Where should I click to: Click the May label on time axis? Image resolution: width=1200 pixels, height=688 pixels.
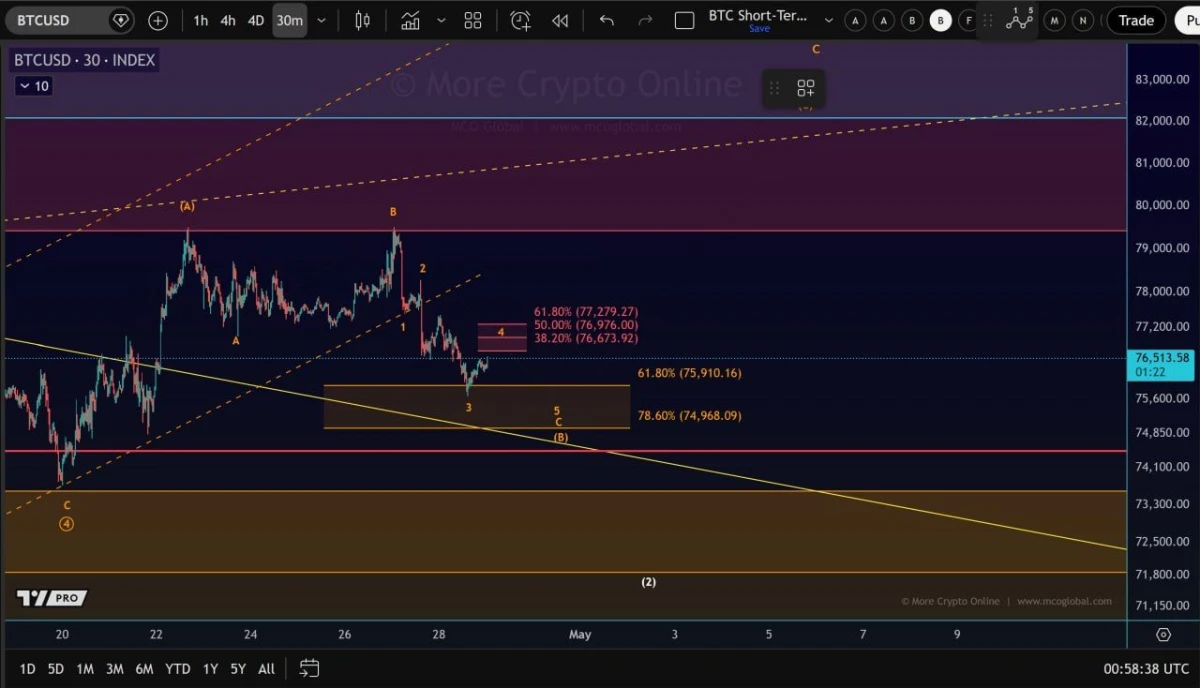[580, 634]
